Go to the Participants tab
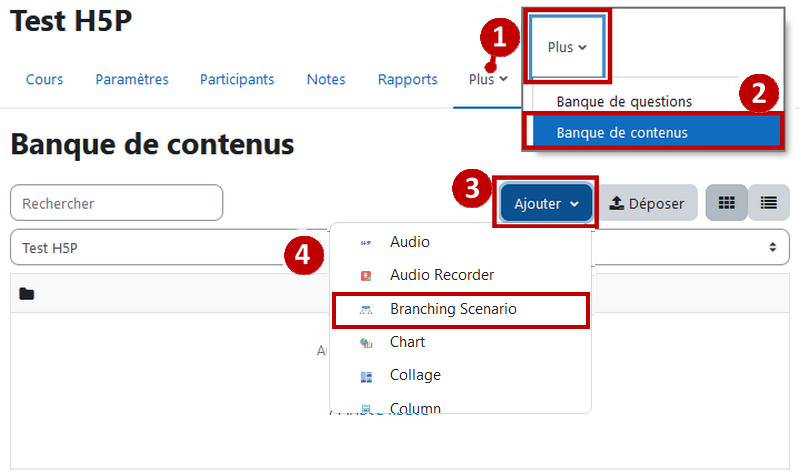 tap(237, 79)
